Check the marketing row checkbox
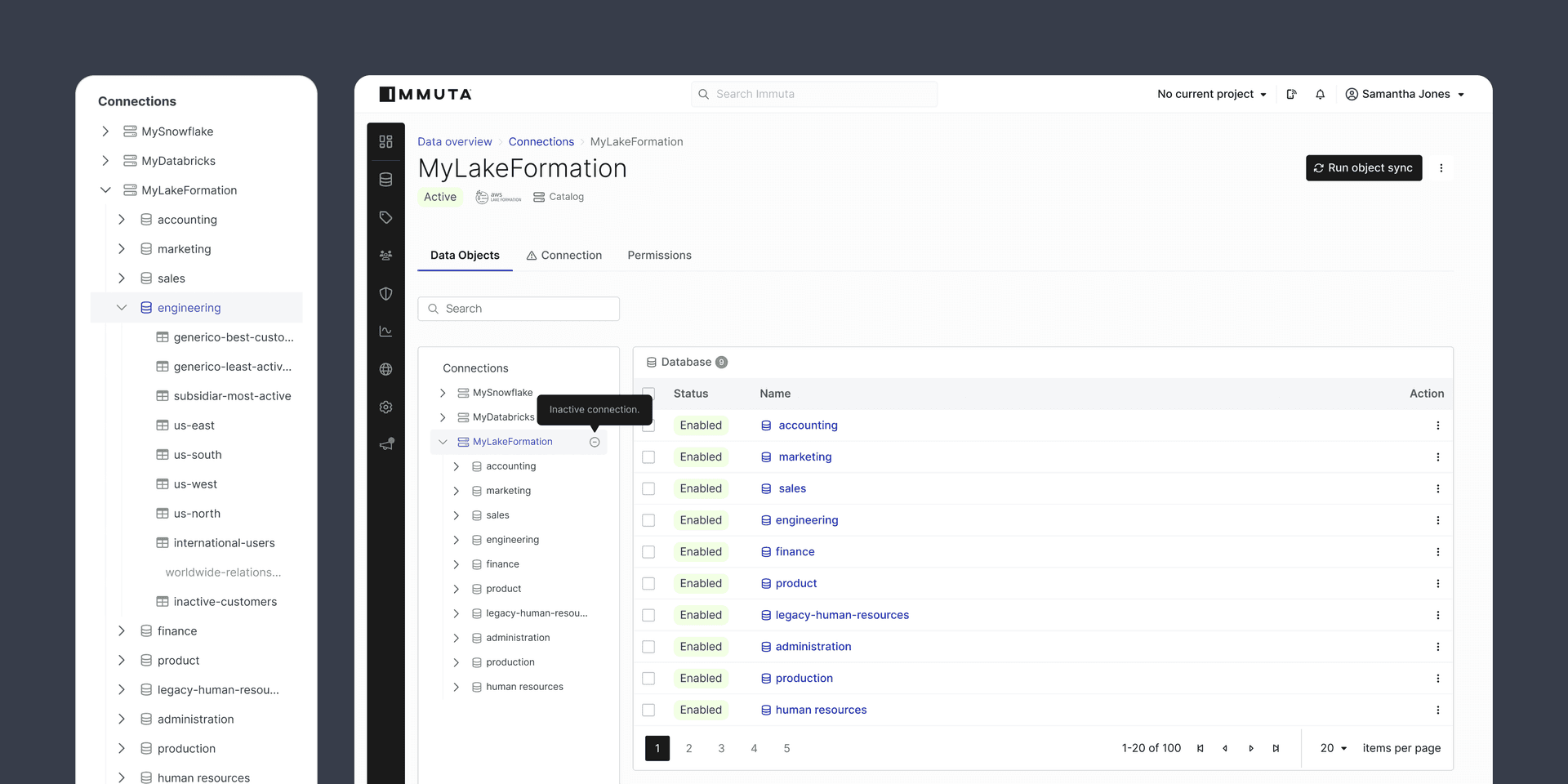1568x784 pixels. tap(648, 457)
